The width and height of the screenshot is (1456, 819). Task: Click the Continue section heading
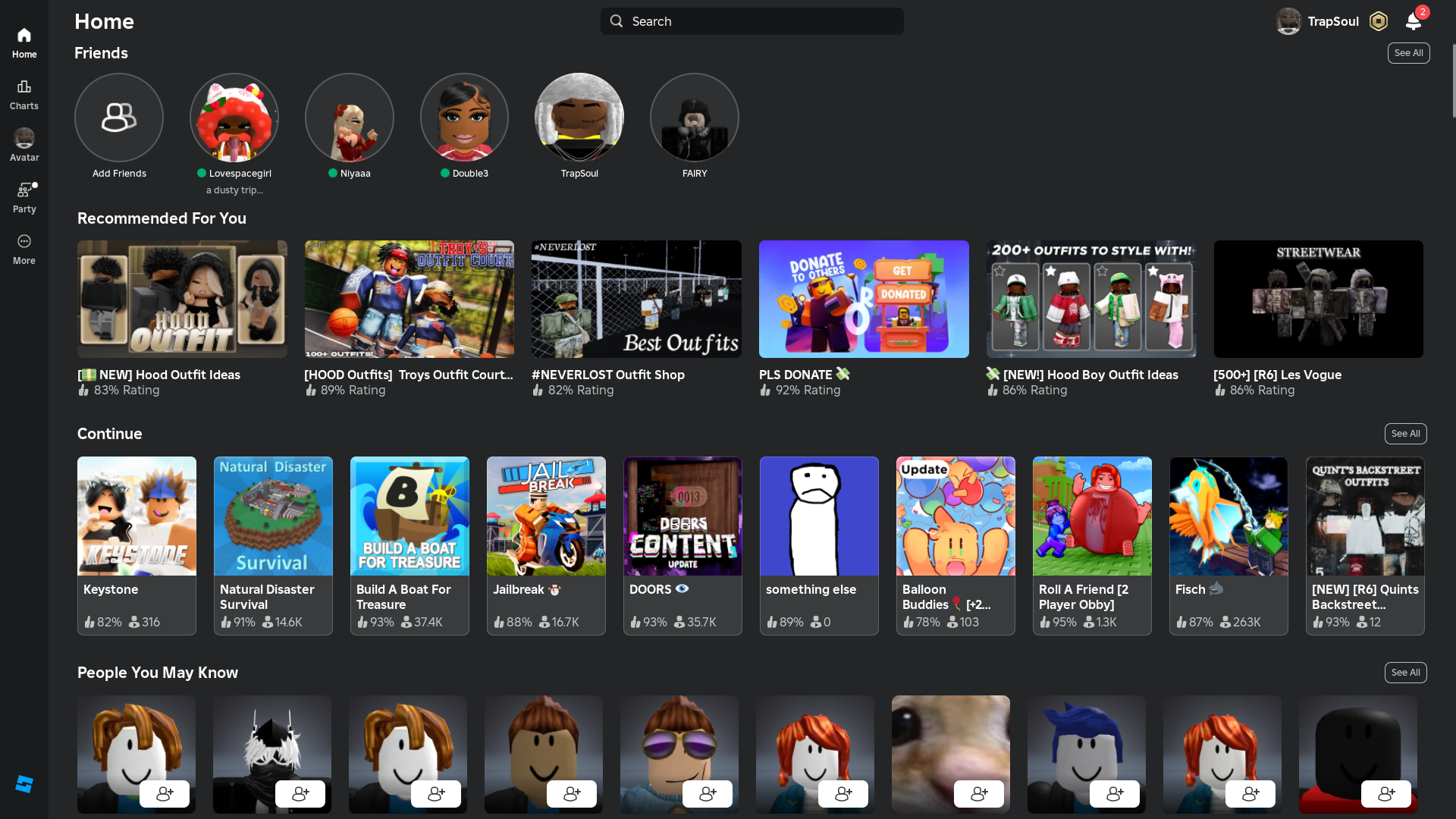tap(110, 434)
